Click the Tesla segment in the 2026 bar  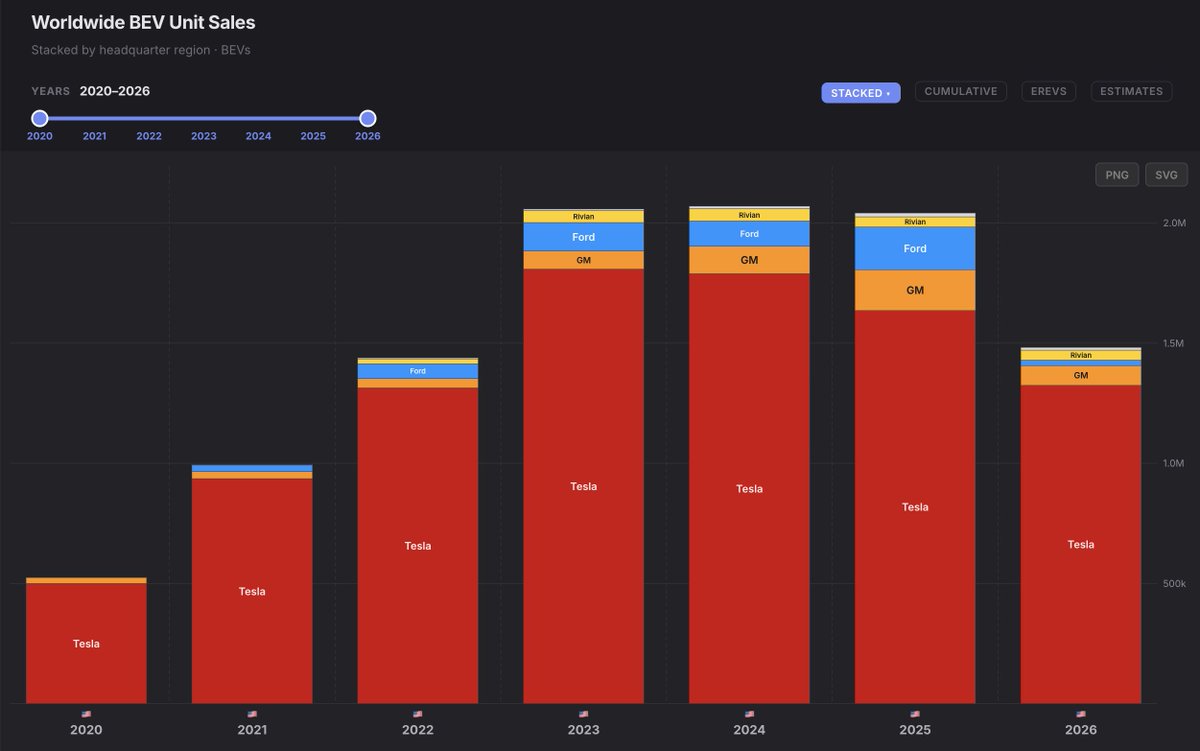(1081, 544)
